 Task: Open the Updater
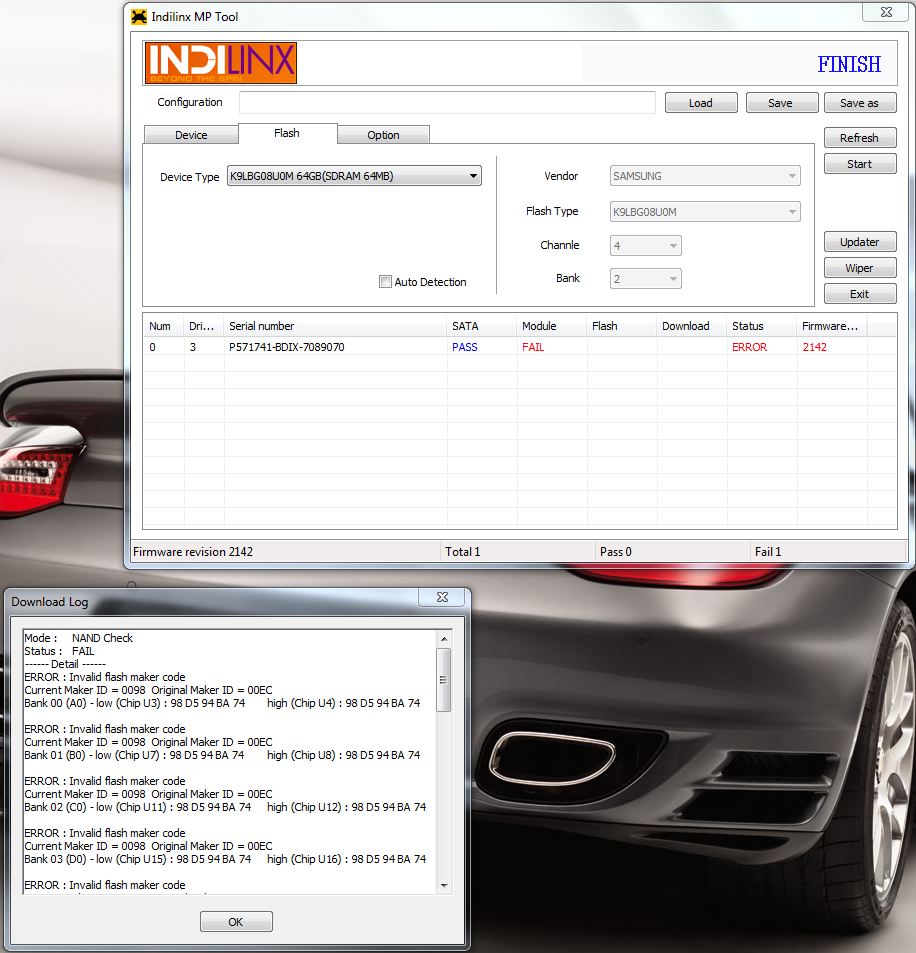point(859,242)
